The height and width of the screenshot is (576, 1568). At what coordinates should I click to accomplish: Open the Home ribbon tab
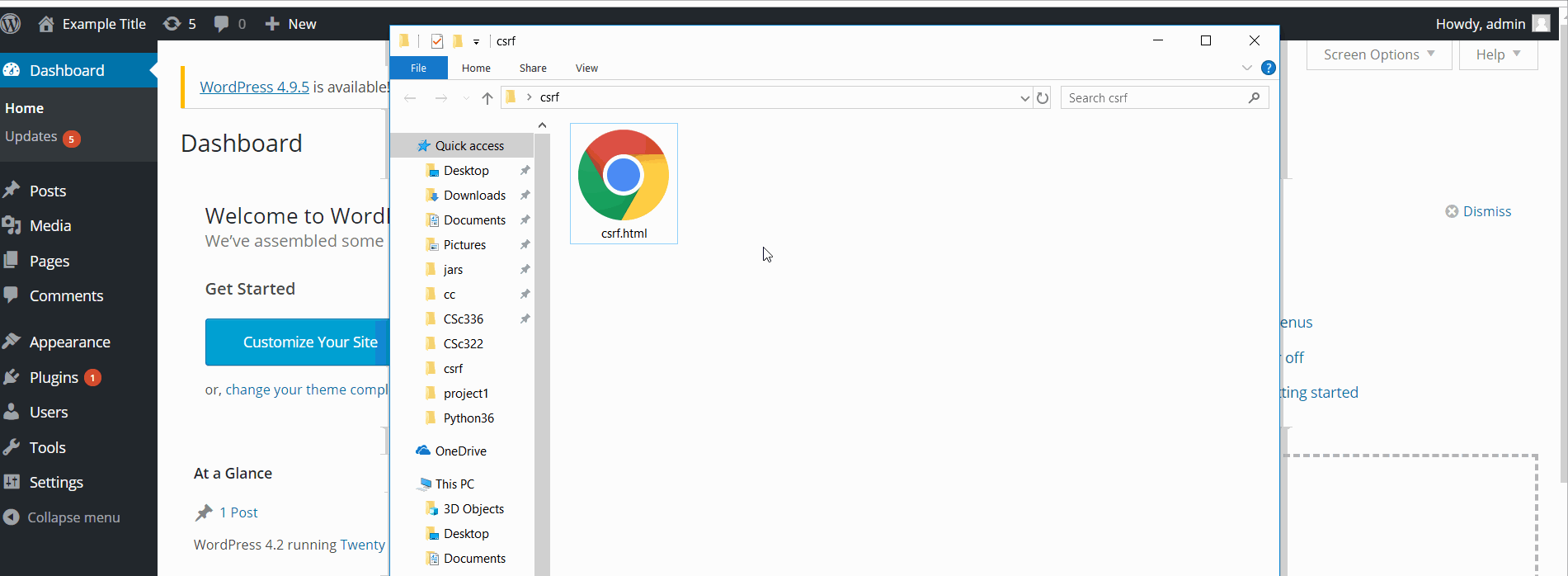pos(476,68)
